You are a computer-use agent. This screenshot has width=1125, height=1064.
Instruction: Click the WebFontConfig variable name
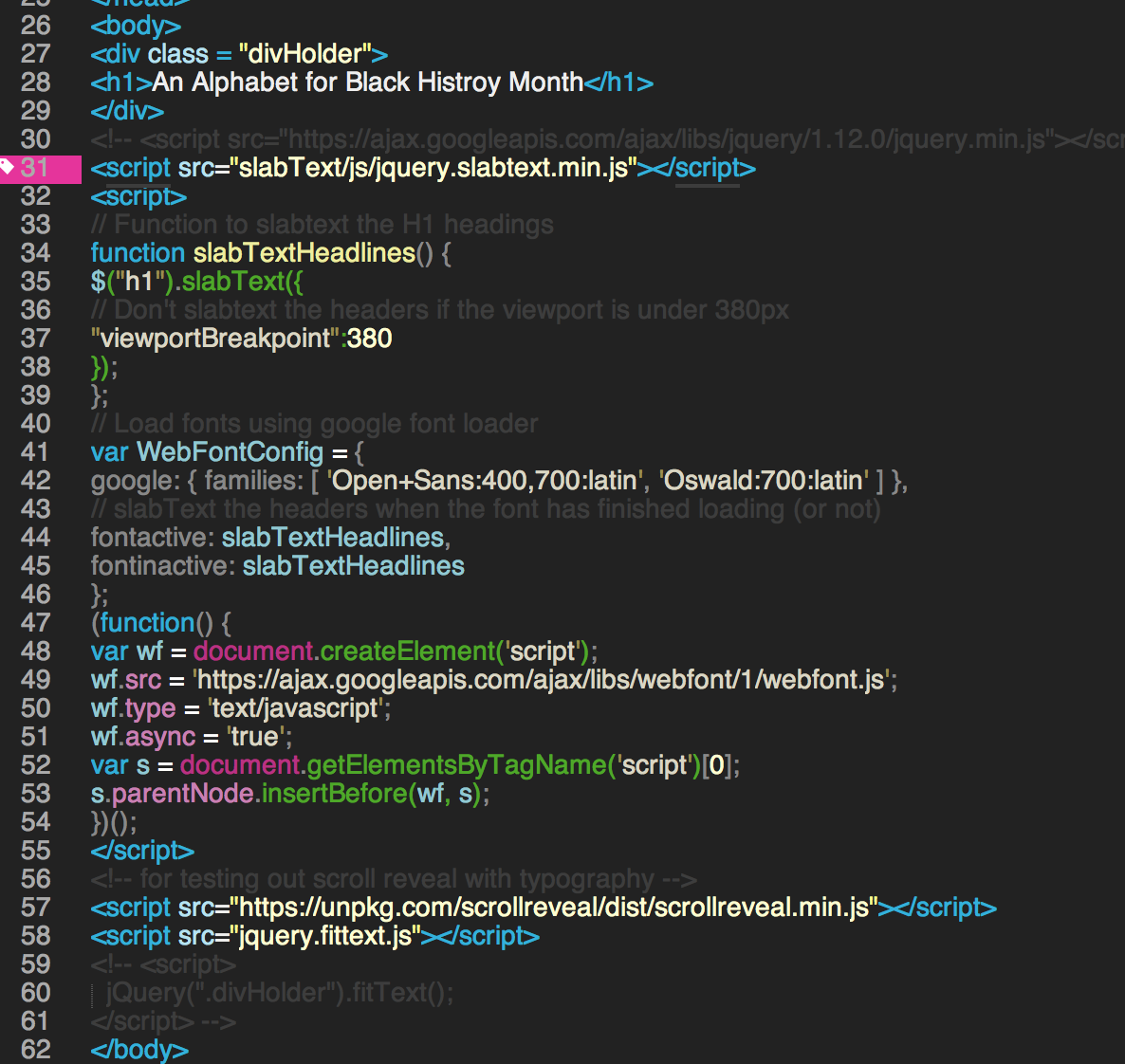click(x=230, y=452)
